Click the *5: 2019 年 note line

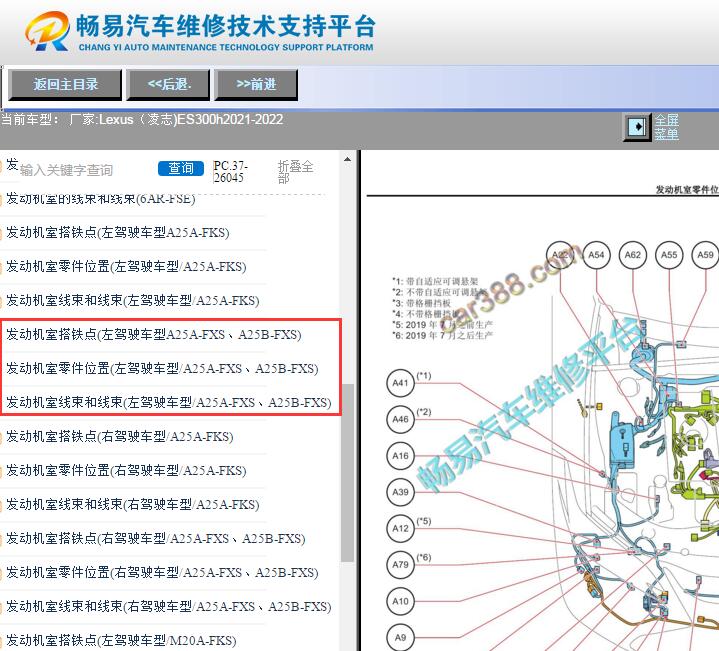[442, 325]
